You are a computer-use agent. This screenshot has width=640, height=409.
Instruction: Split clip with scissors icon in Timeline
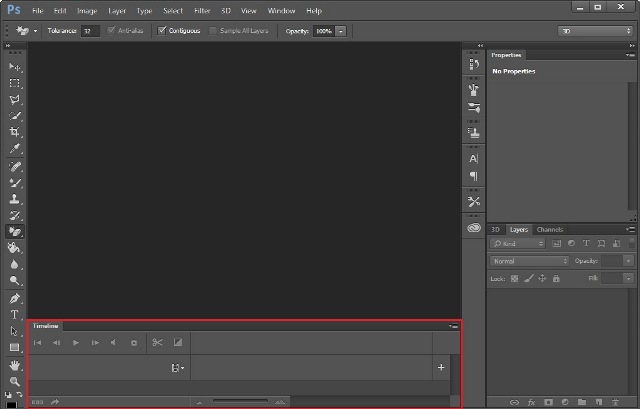(158, 342)
